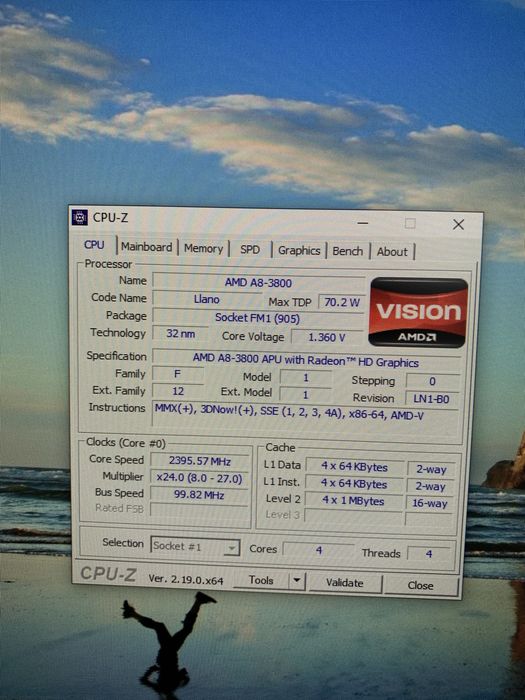
Task: Click the Close button at the bottom
Action: coord(421,585)
